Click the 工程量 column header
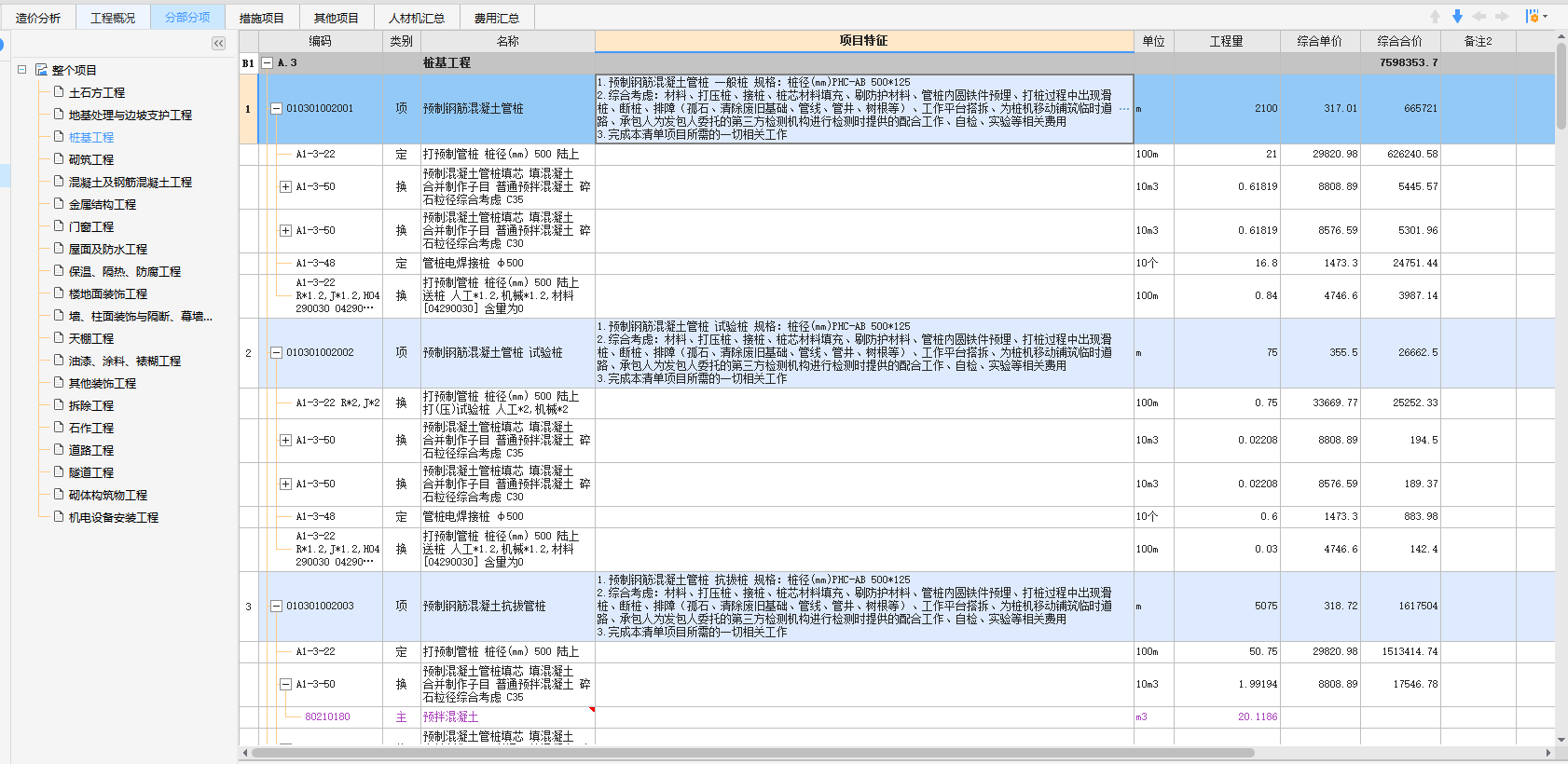1568x764 pixels. pyautogui.click(x=1227, y=41)
